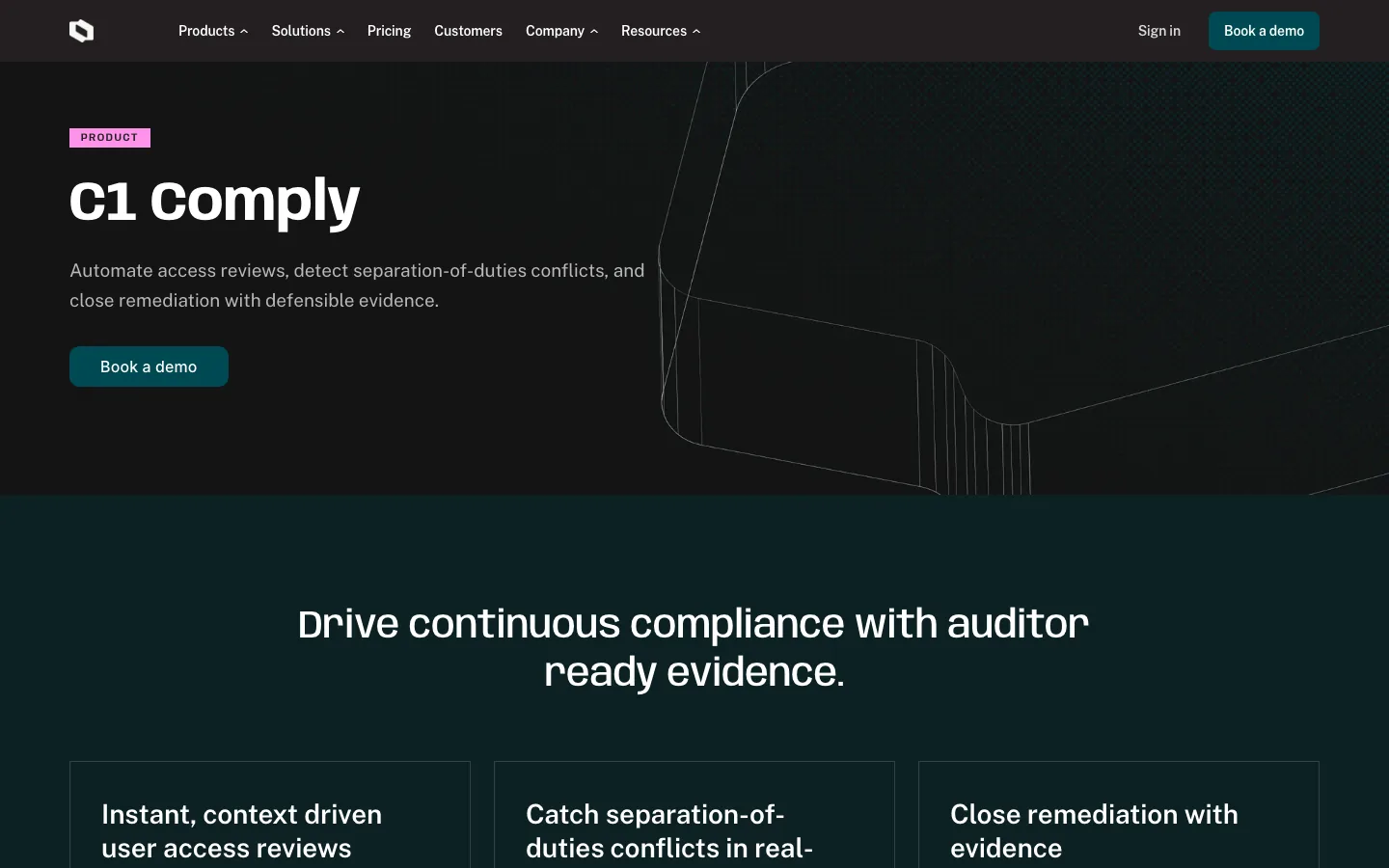Go to the Pricing page
Viewport: 1389px width, 868px height.
pos(389,31)
